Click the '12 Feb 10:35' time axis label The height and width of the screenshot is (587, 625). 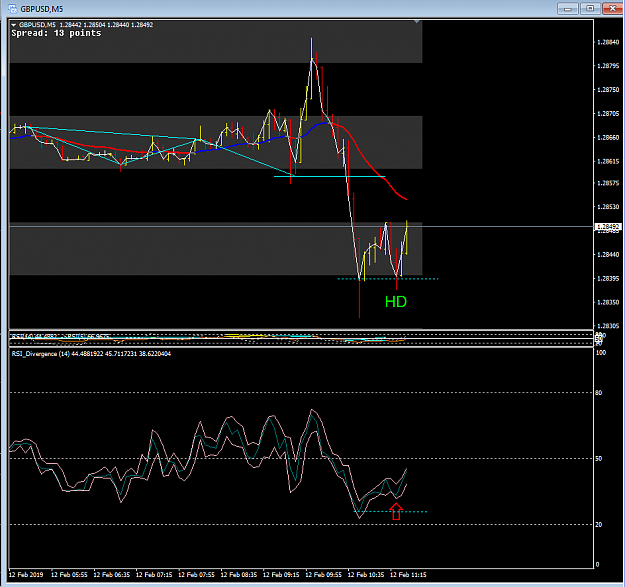click(x=366, y=575)
